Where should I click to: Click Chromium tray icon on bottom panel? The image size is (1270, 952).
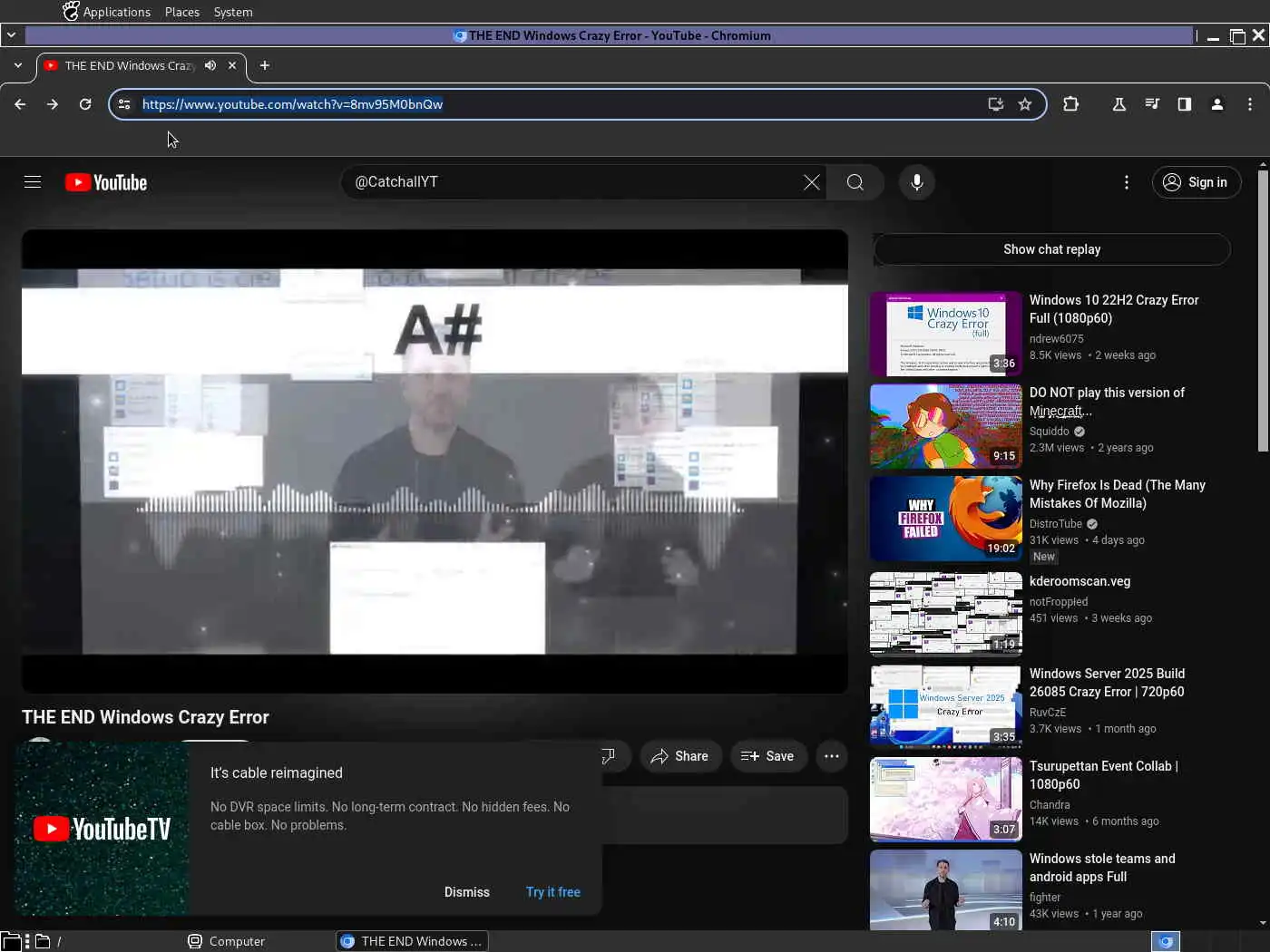pos(1166,941)
